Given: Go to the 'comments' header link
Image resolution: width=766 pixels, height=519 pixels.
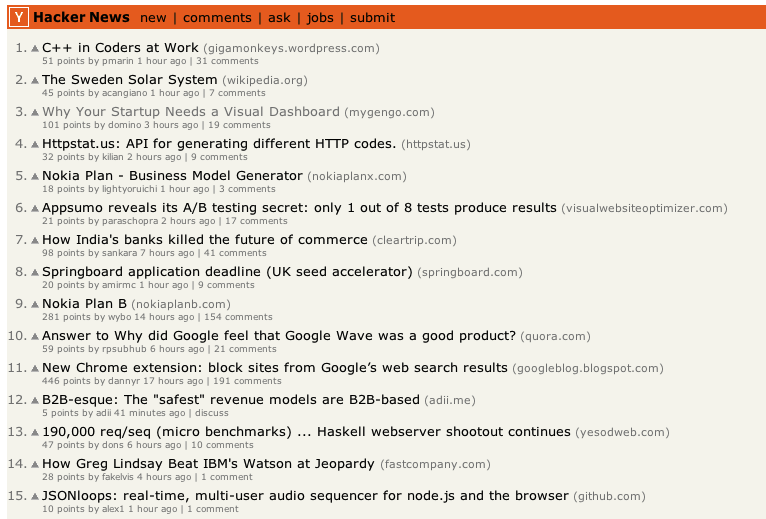Looking at the screenshot, I should click(x=217, y=17).
